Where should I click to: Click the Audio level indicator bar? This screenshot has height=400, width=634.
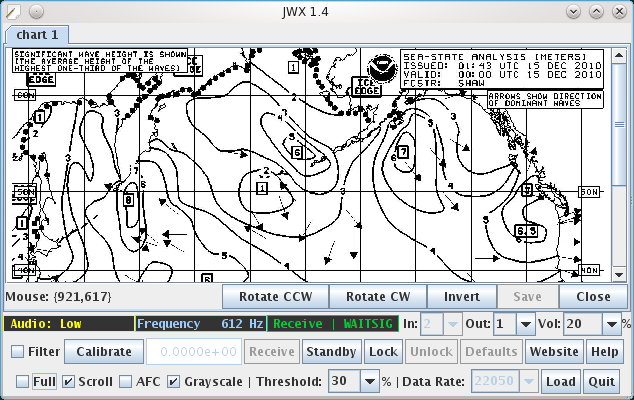tap(68, 324)
